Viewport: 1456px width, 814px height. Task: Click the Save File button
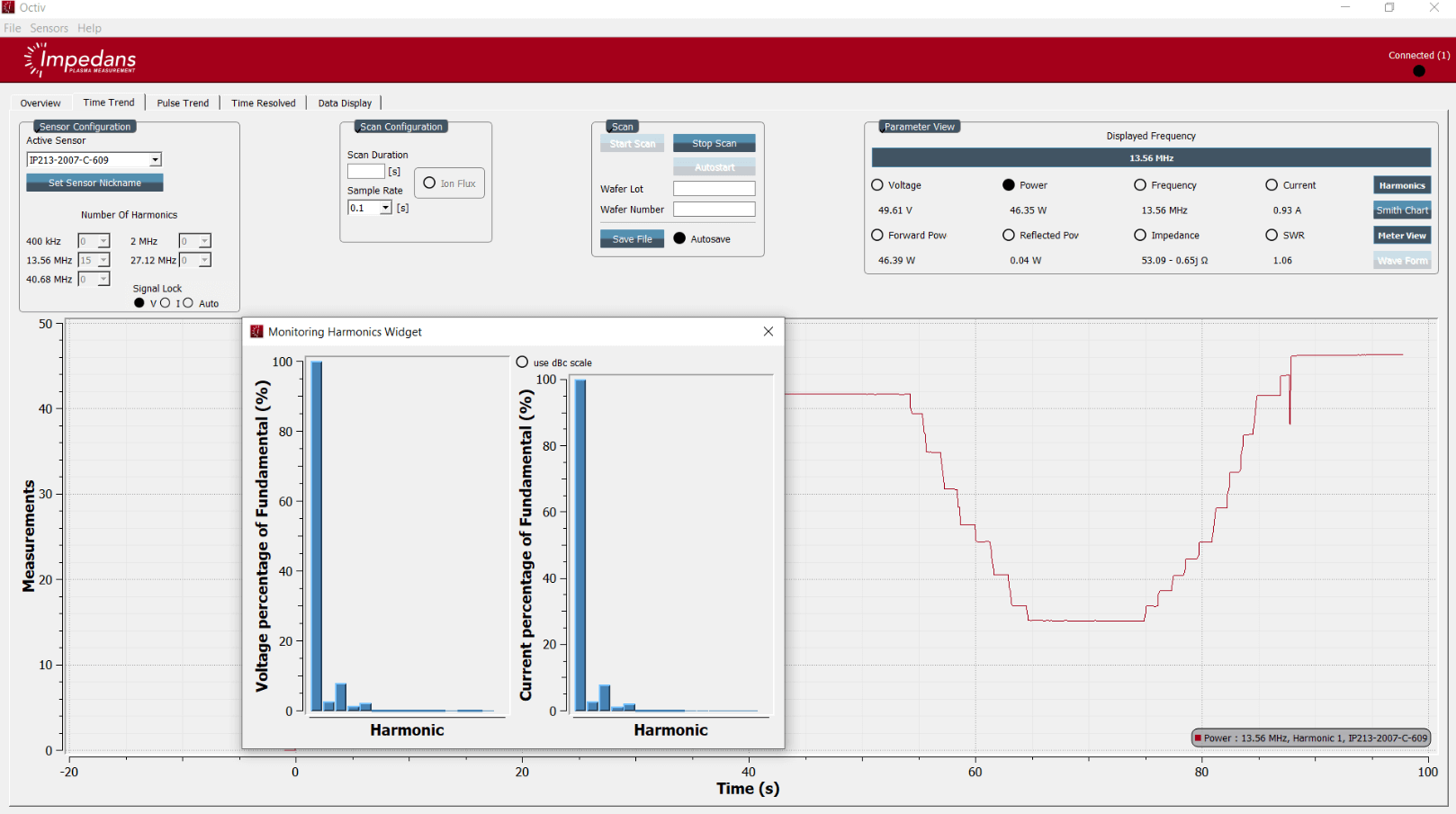pyautogui.click(x=632, y=239)
